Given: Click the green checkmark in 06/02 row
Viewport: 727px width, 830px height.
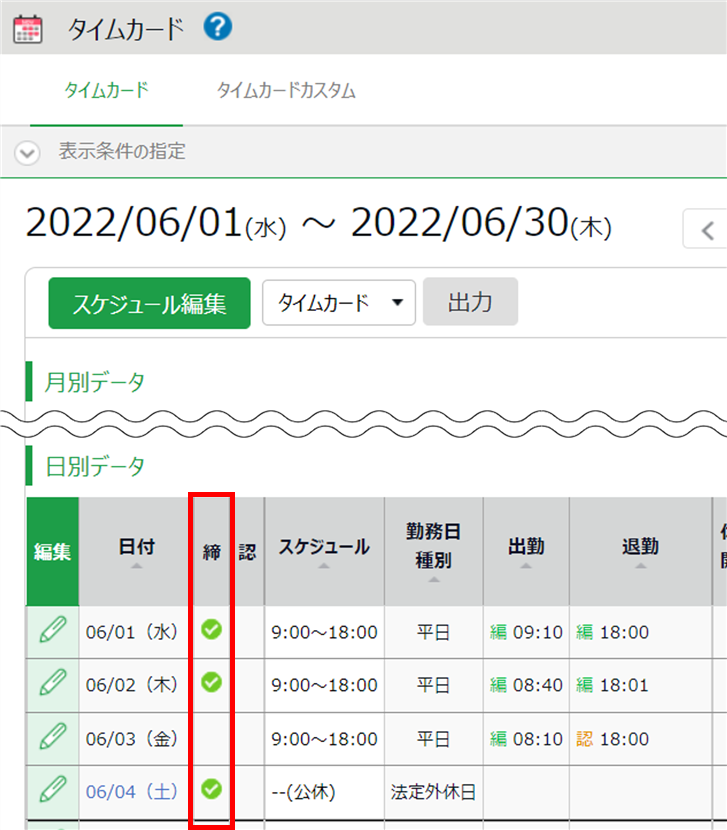Looking at the screenshot, I should point(211,682).
